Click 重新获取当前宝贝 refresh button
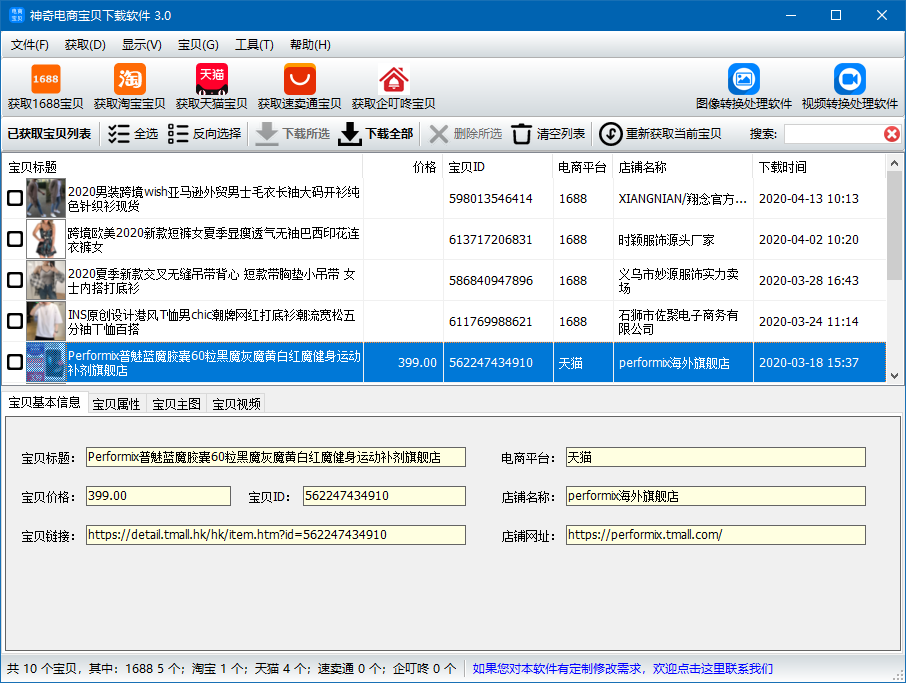Screen dimensions: 906x683 coord(660,134)
